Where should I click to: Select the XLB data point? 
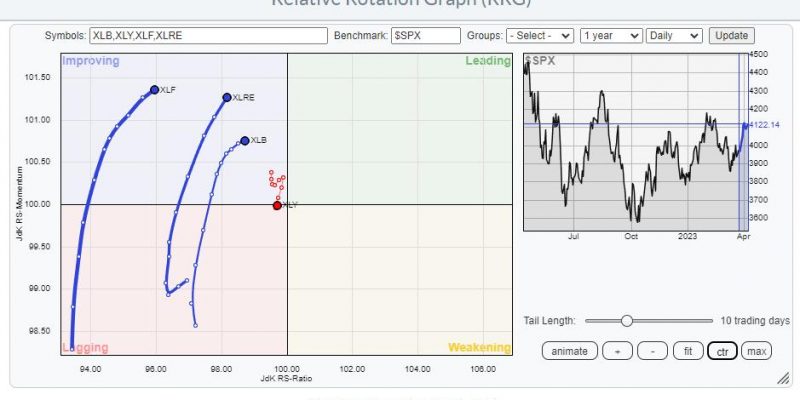pyautogui.click(x=245, y=140)
